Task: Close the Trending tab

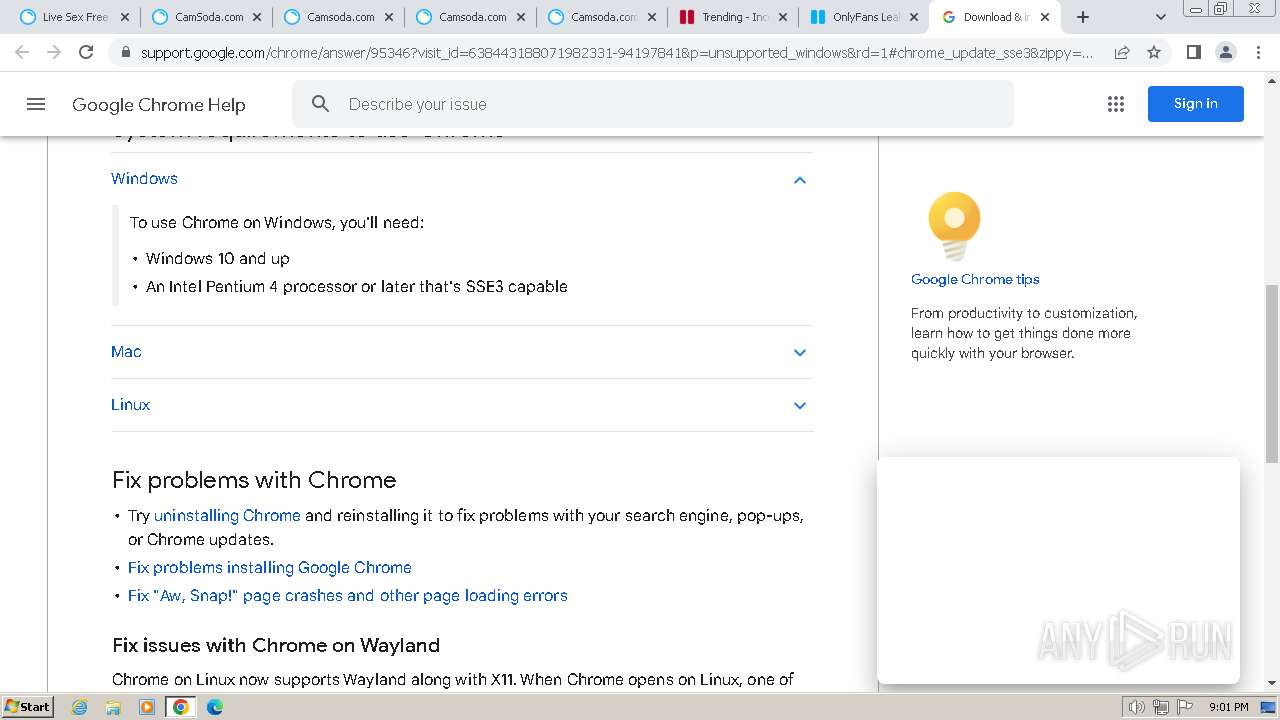Action: [782, 17]
